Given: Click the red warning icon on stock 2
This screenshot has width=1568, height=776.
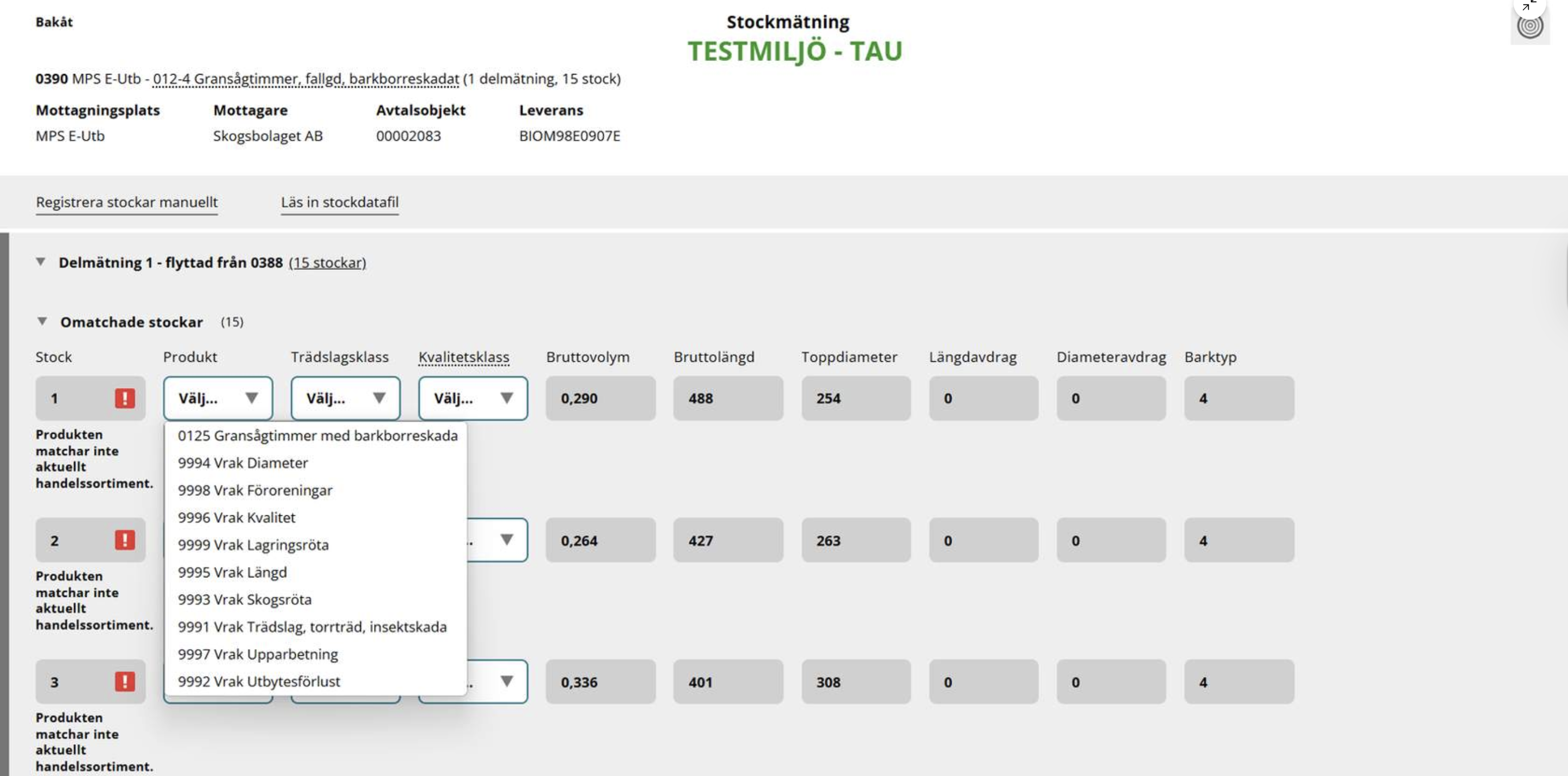Looking at the screenshot, I should point(125,540).
